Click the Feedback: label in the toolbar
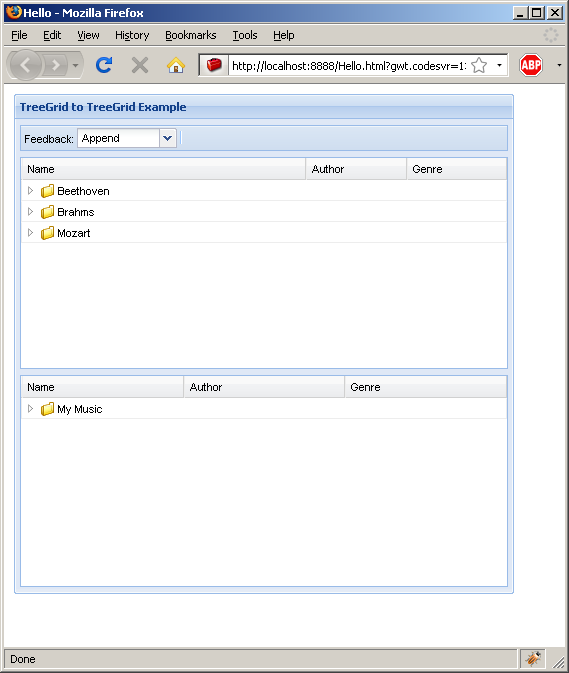The image size is (569, 673). [x=48, y=139]
